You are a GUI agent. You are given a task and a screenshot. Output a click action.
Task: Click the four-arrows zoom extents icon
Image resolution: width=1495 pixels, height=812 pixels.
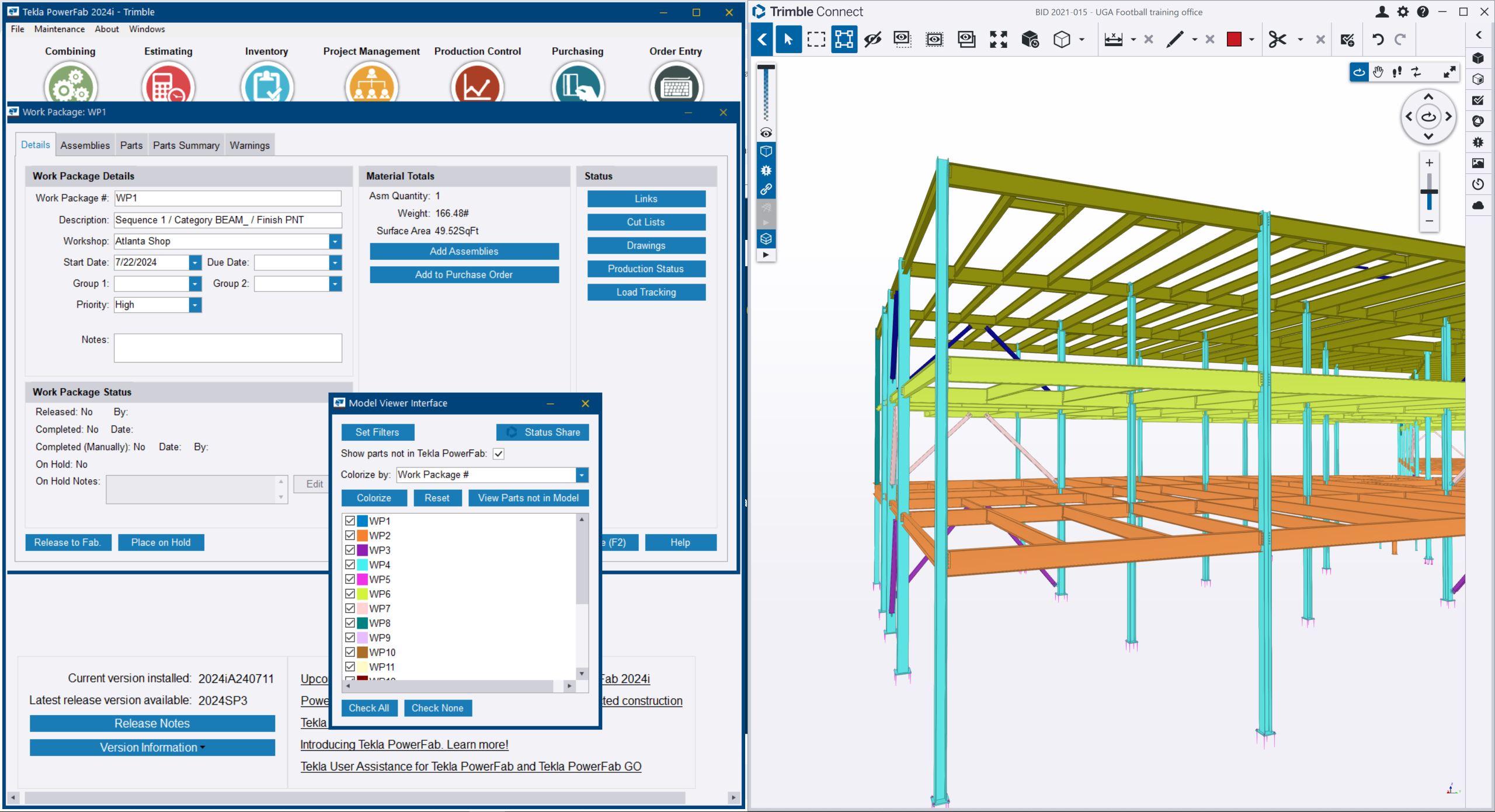coord(999,40)
